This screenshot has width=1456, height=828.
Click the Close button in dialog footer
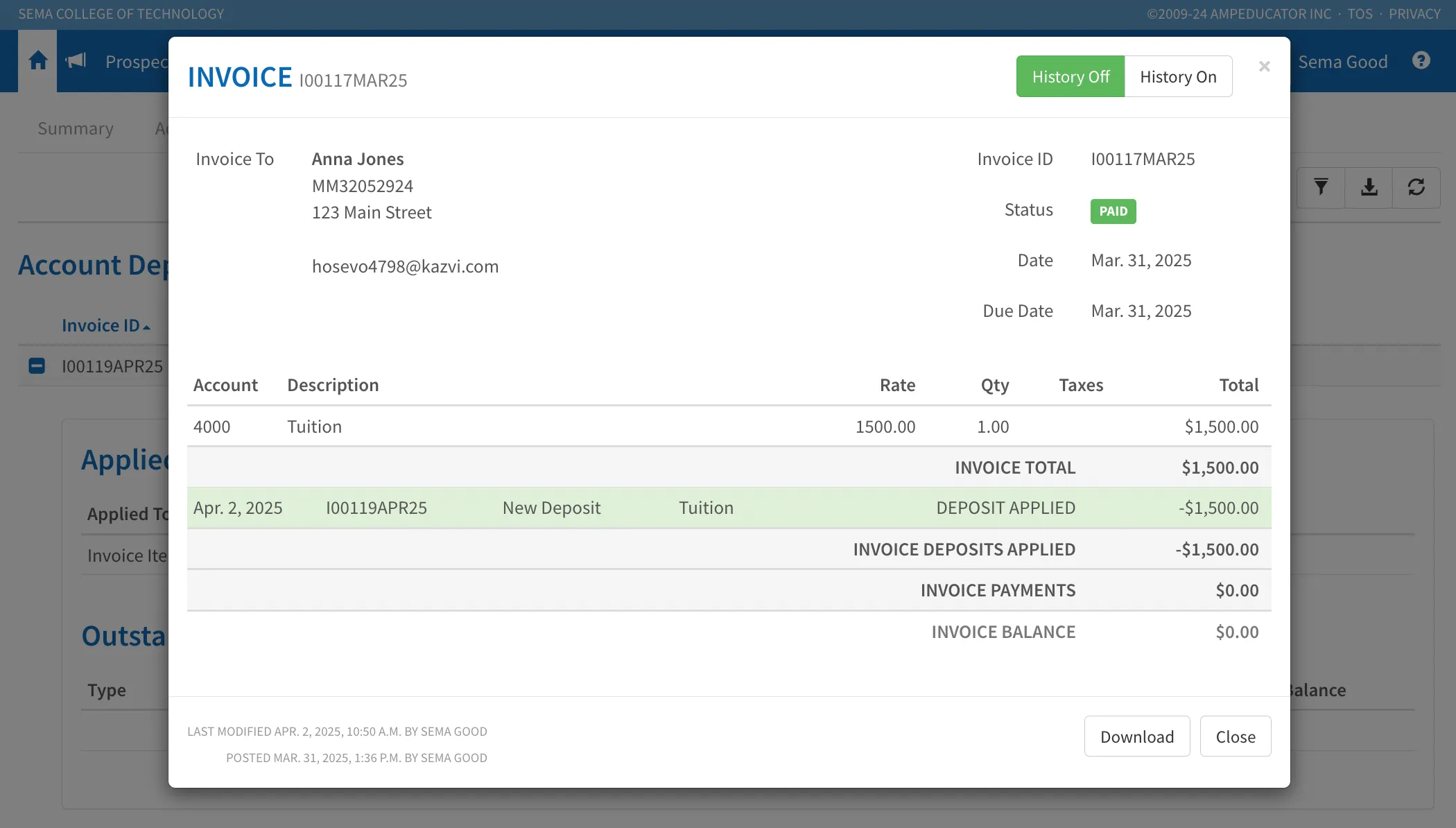coord(1236,736)
